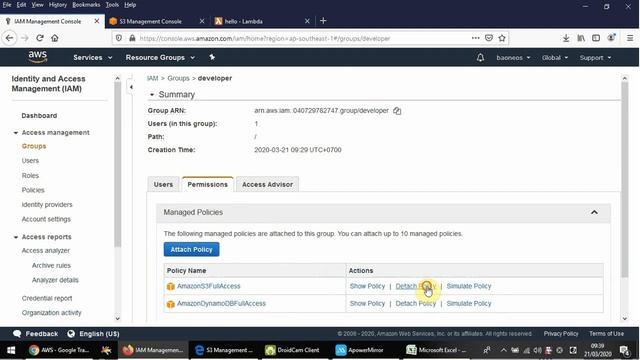The height and width of the screenshot is (360, 640).
Task: Click the AmazonS3FullAccess policy box icon
Action: pyautogui.click(x=170, y=287)
